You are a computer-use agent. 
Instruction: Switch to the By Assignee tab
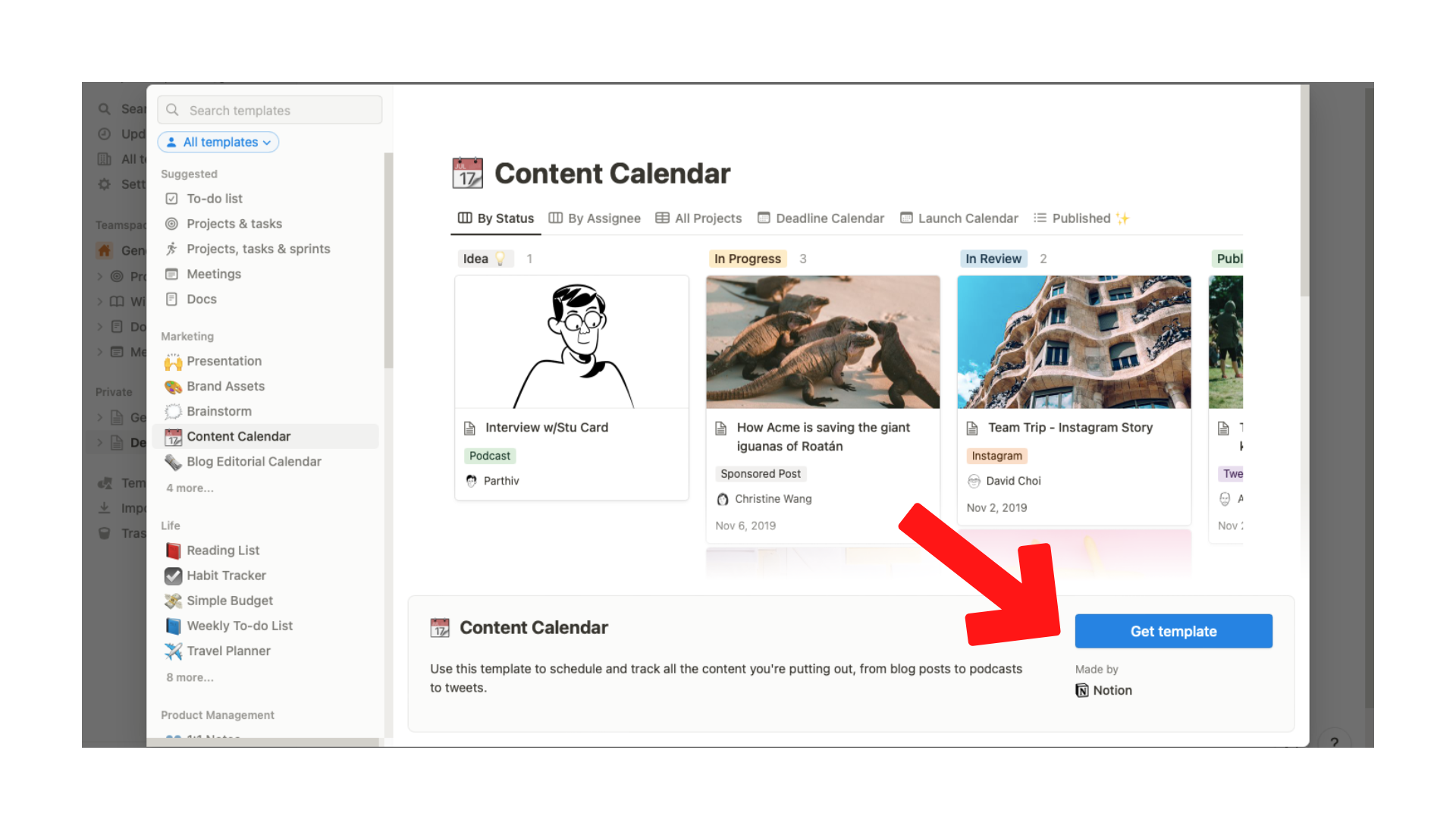click(x=603, y=218)
